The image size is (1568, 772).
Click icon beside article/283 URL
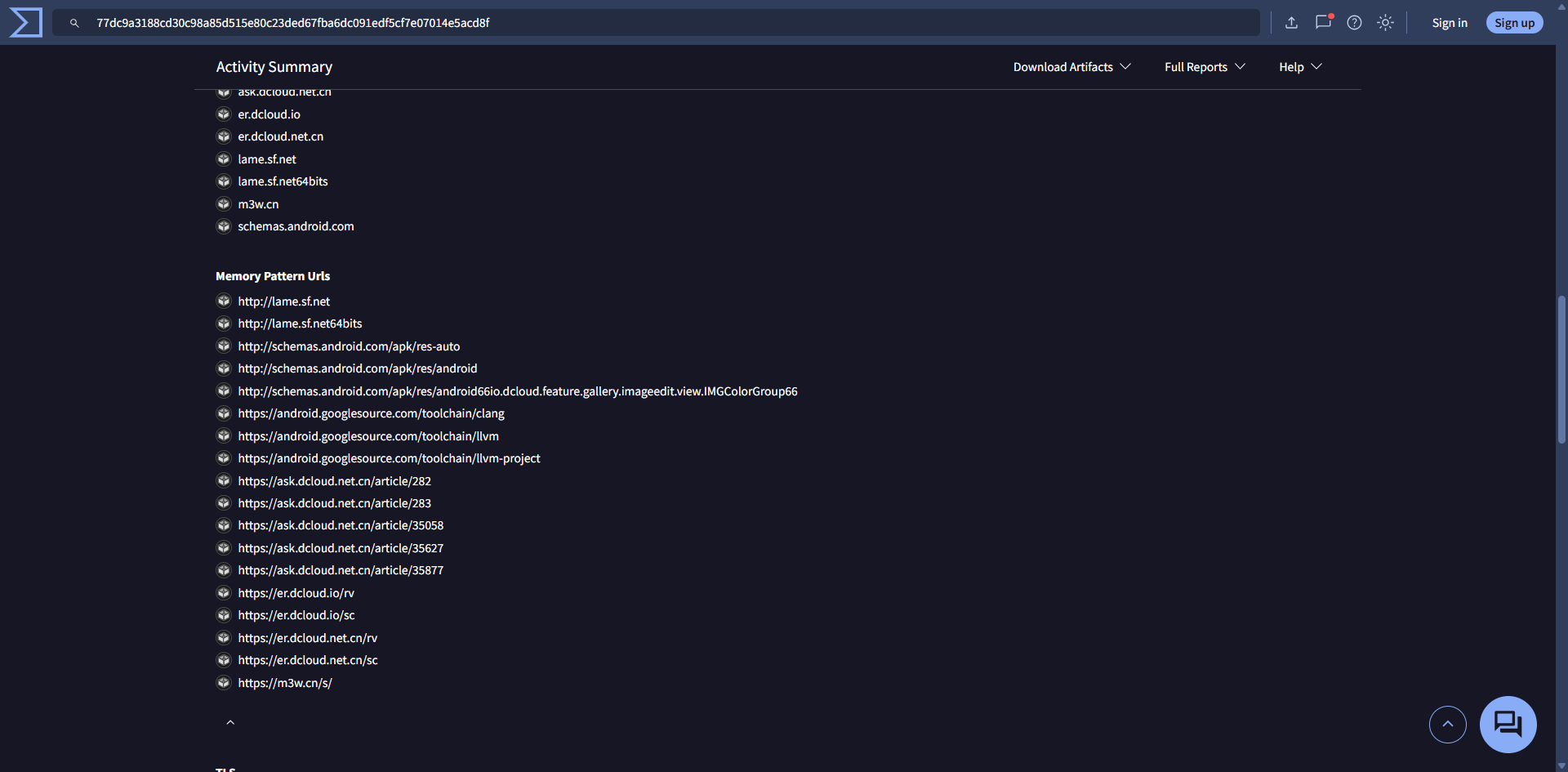click(224, 503)
